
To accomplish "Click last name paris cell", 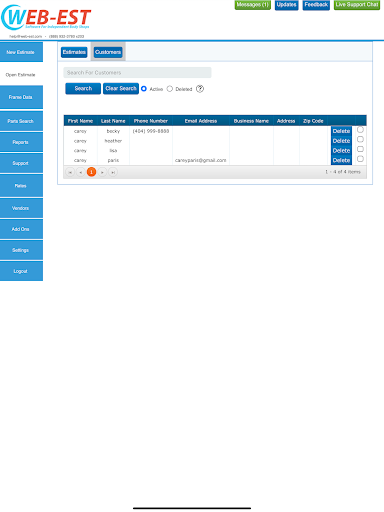I will coord(113,160).
